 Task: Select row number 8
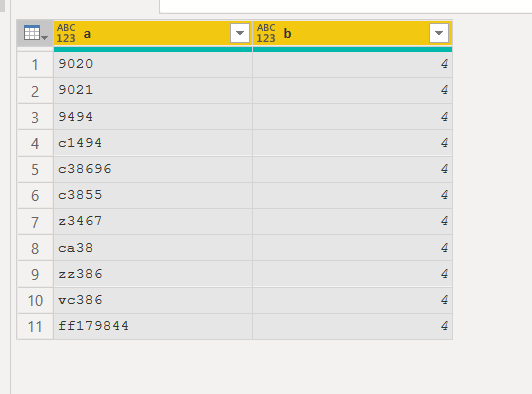point(35,248)
